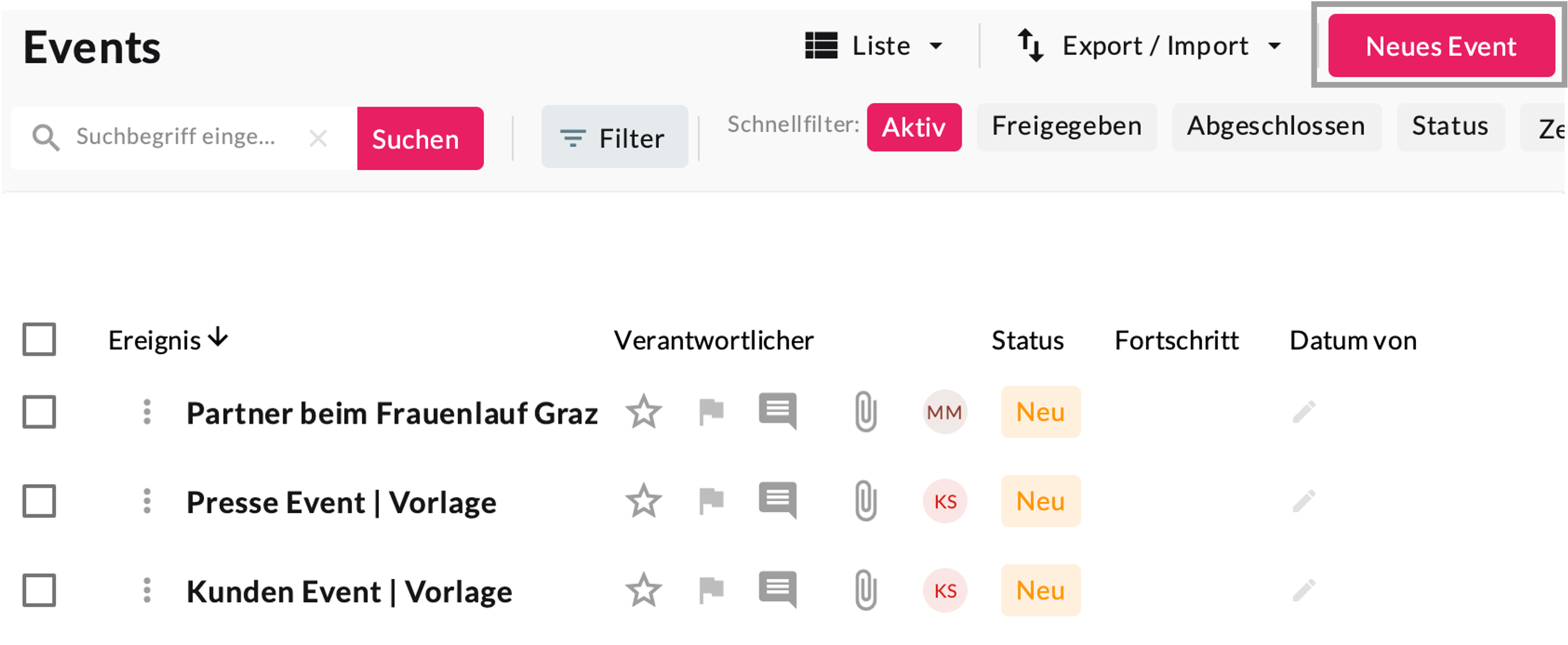The height and width of the screenshot is (645, 1568).
Task: Star the Partner beim Frauenlauf Graz event
Action: pos(643,412)
